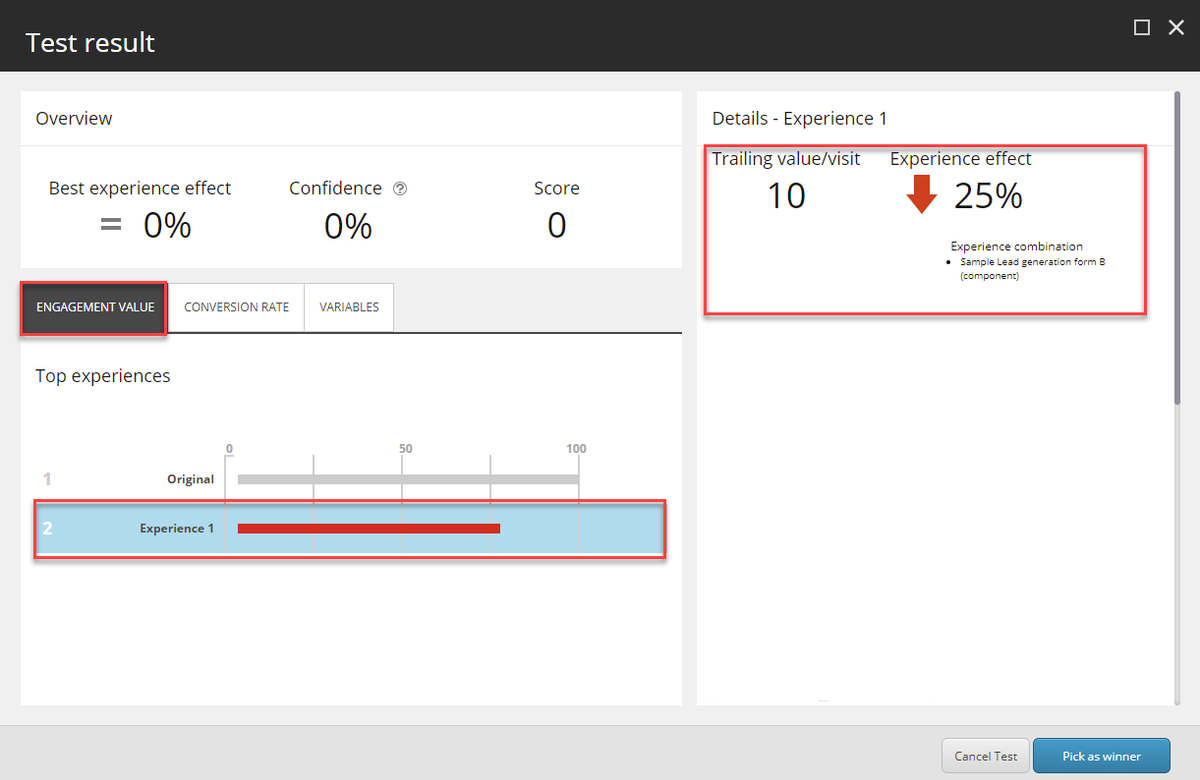Switch to the Engagement Value tab
1200x780 pixels.
(x=95, y=307)
